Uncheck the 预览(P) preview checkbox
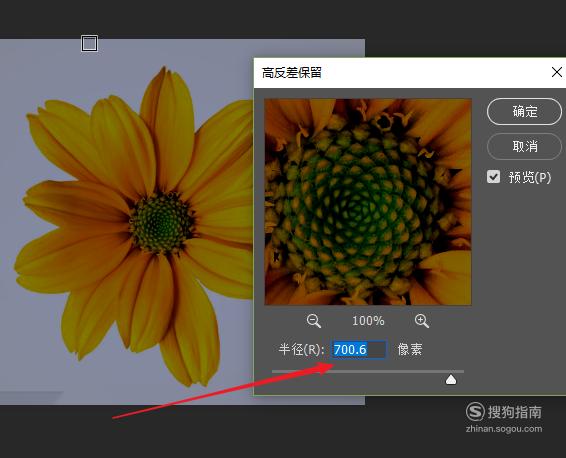 (x=493, y=177)
